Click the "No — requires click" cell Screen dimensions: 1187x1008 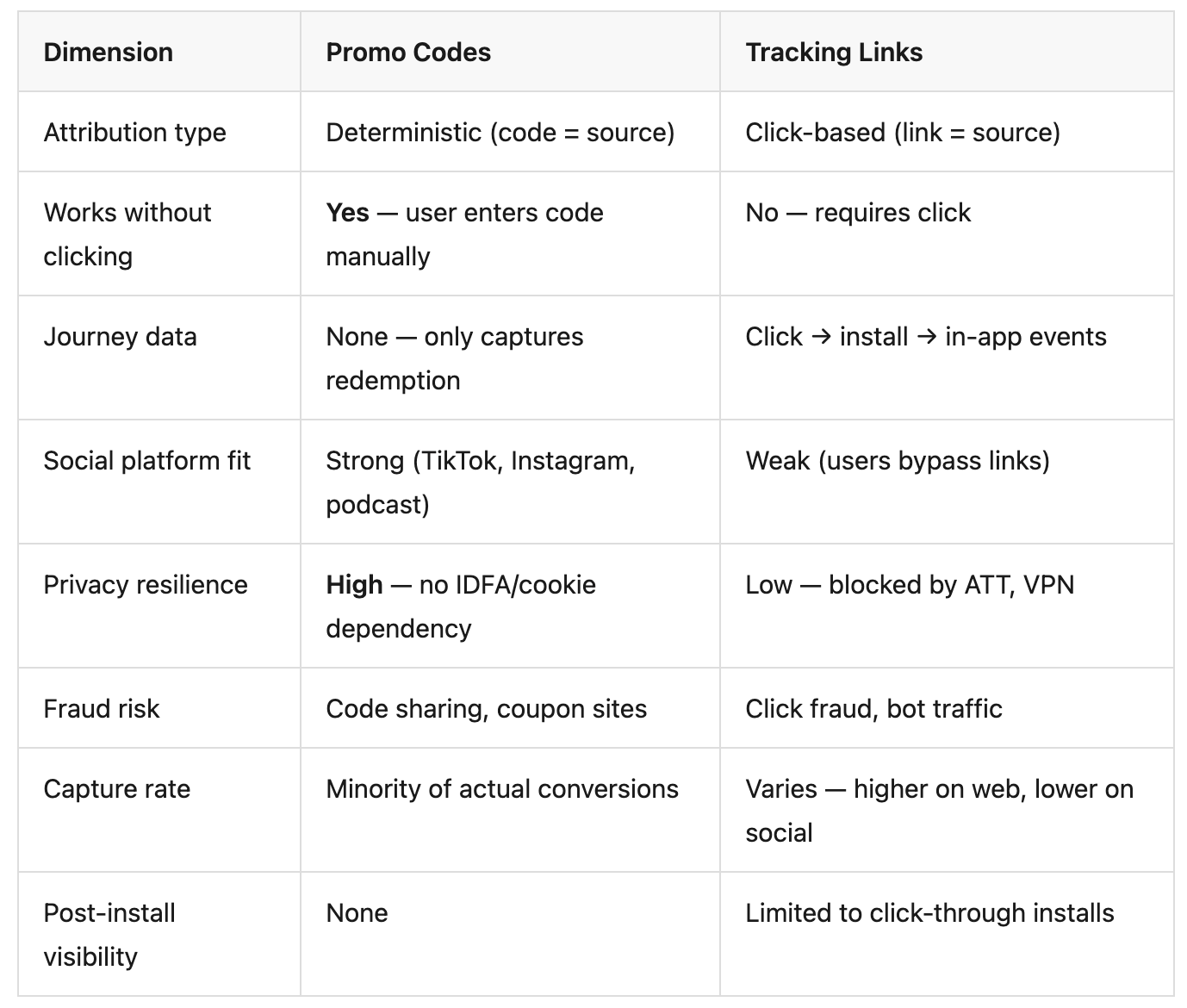858,213
